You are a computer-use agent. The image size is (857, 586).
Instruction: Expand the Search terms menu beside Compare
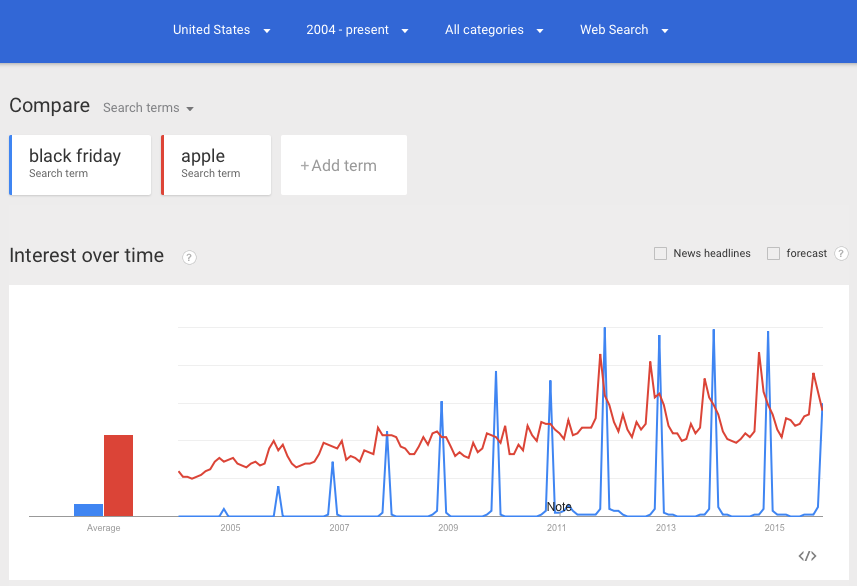tap(148, 108)
